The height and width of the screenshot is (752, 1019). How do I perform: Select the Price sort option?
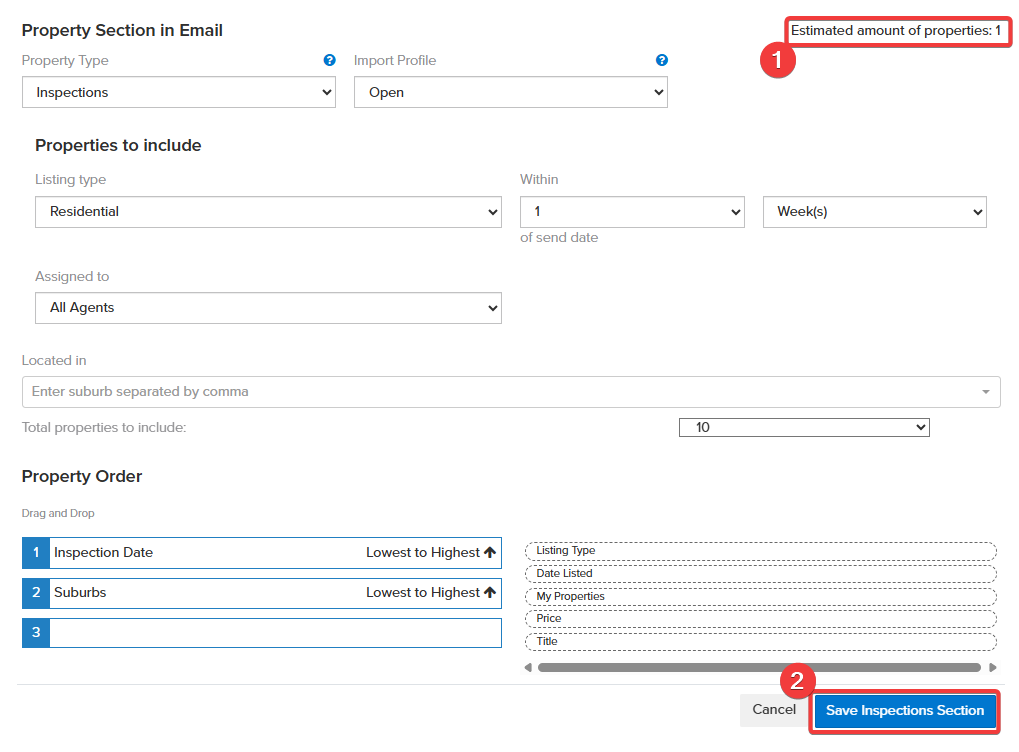point(760,619)
